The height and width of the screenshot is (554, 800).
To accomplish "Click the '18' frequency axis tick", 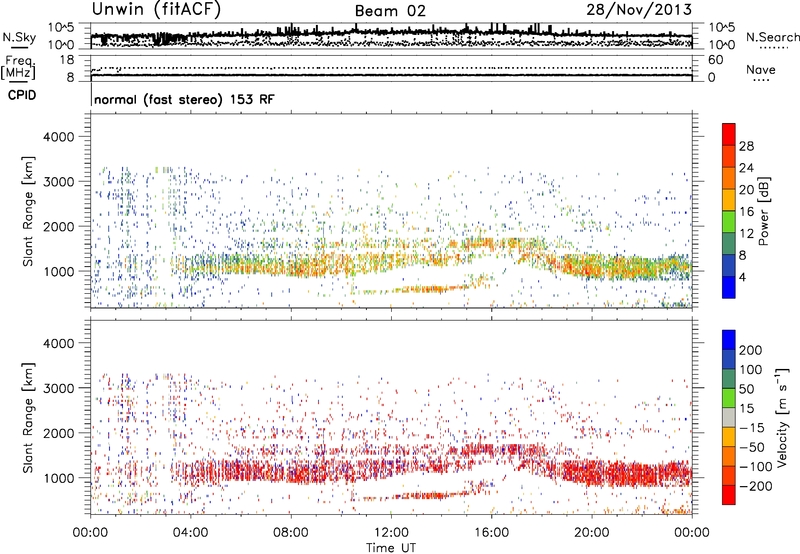I will pos(67,60).
